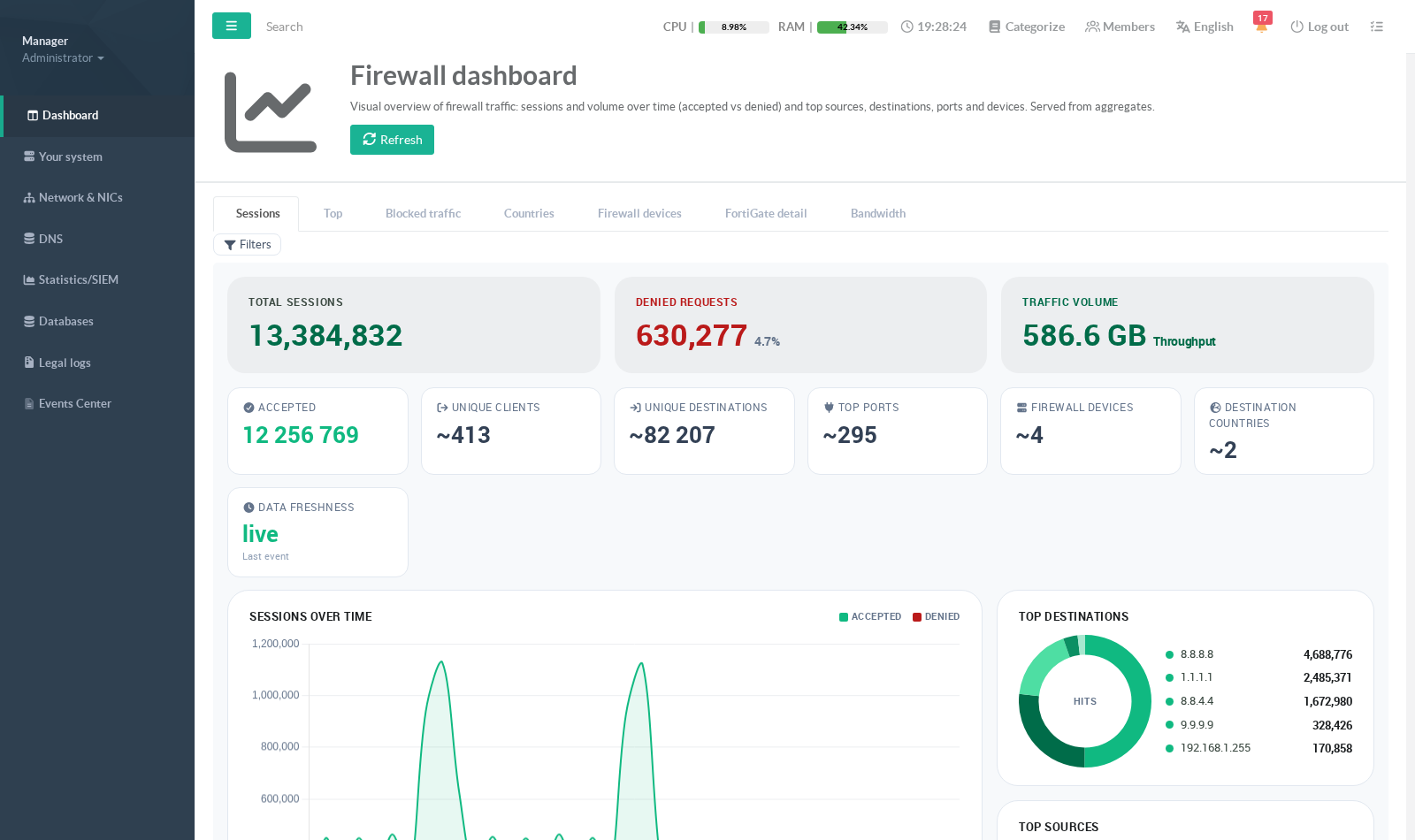Open Events Center from sidebar
The image size is (1415, 840).
[x=97, y=403]
